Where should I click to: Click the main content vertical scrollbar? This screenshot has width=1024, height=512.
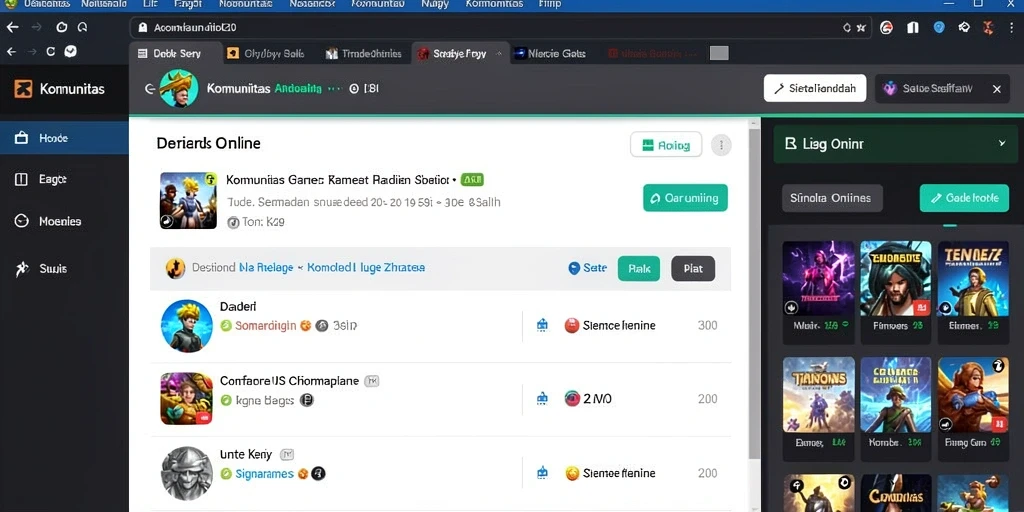point(754,294)
